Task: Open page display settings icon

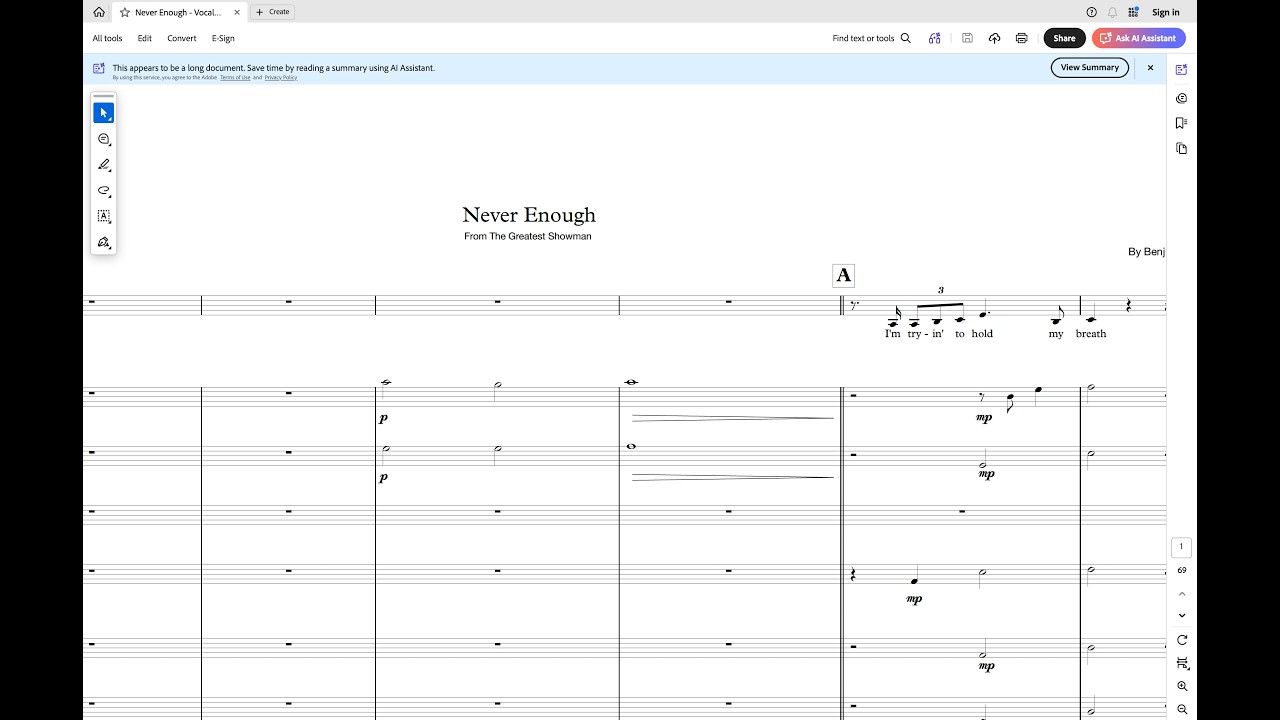Action: tap(1182, 663)
